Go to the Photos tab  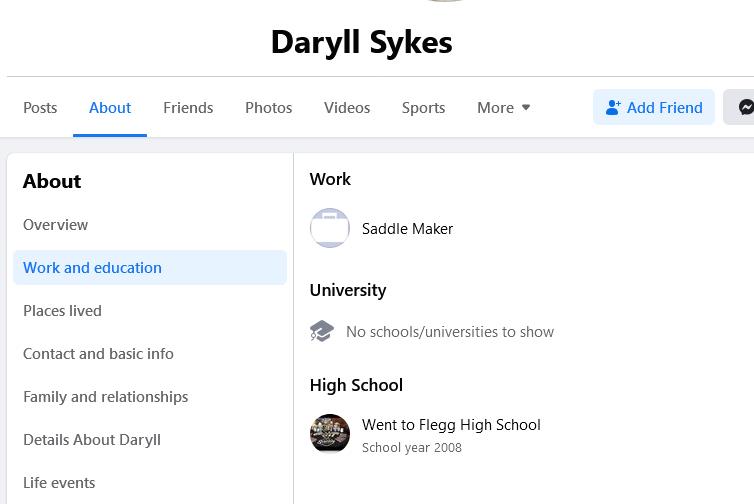(x=269, y=108)
